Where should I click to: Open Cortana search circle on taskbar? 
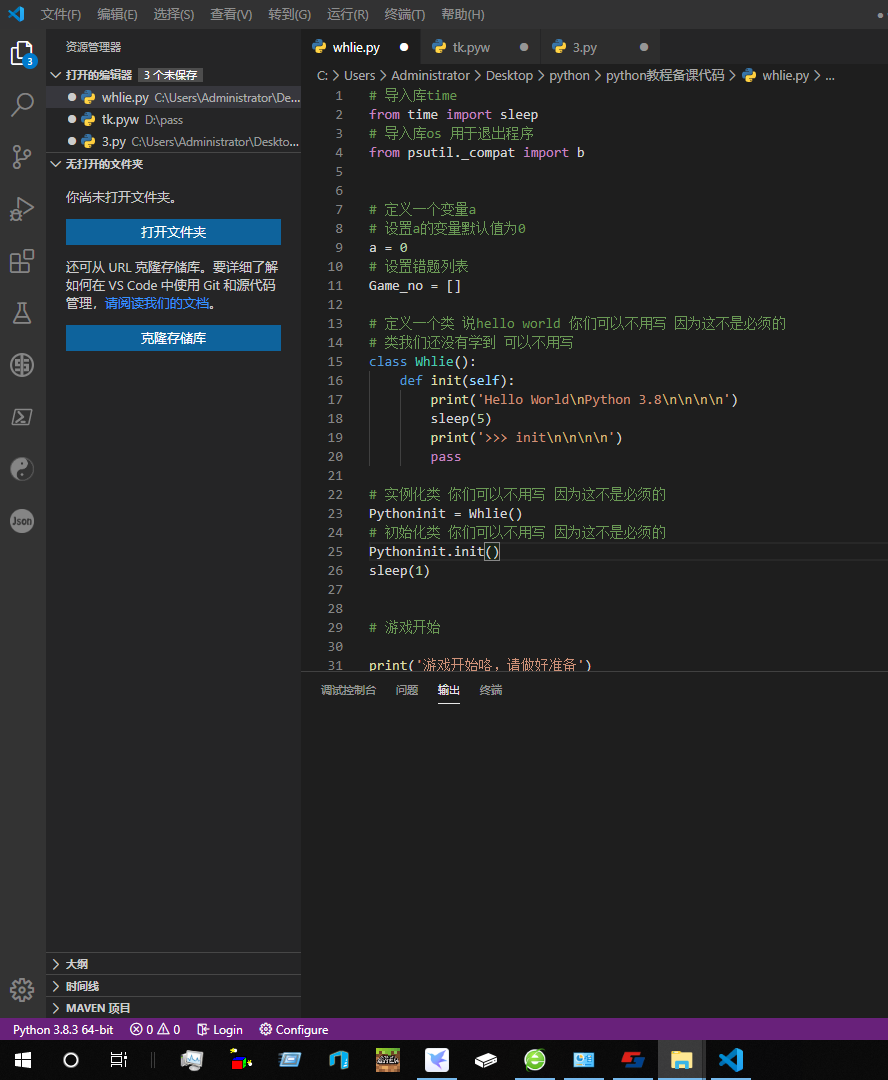(70, 1059)
